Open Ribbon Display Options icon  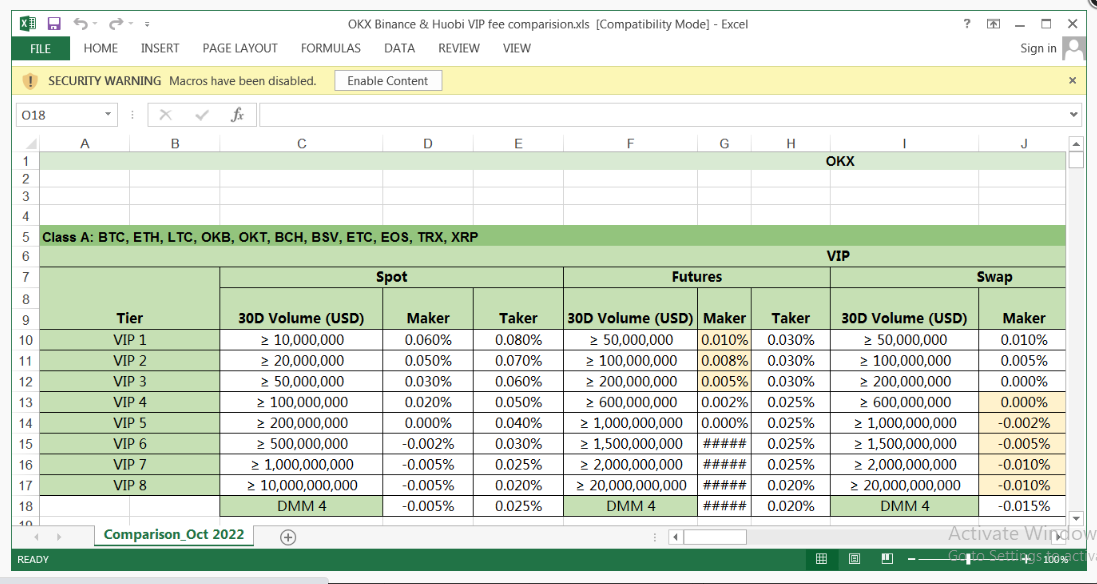click(993, 24)
